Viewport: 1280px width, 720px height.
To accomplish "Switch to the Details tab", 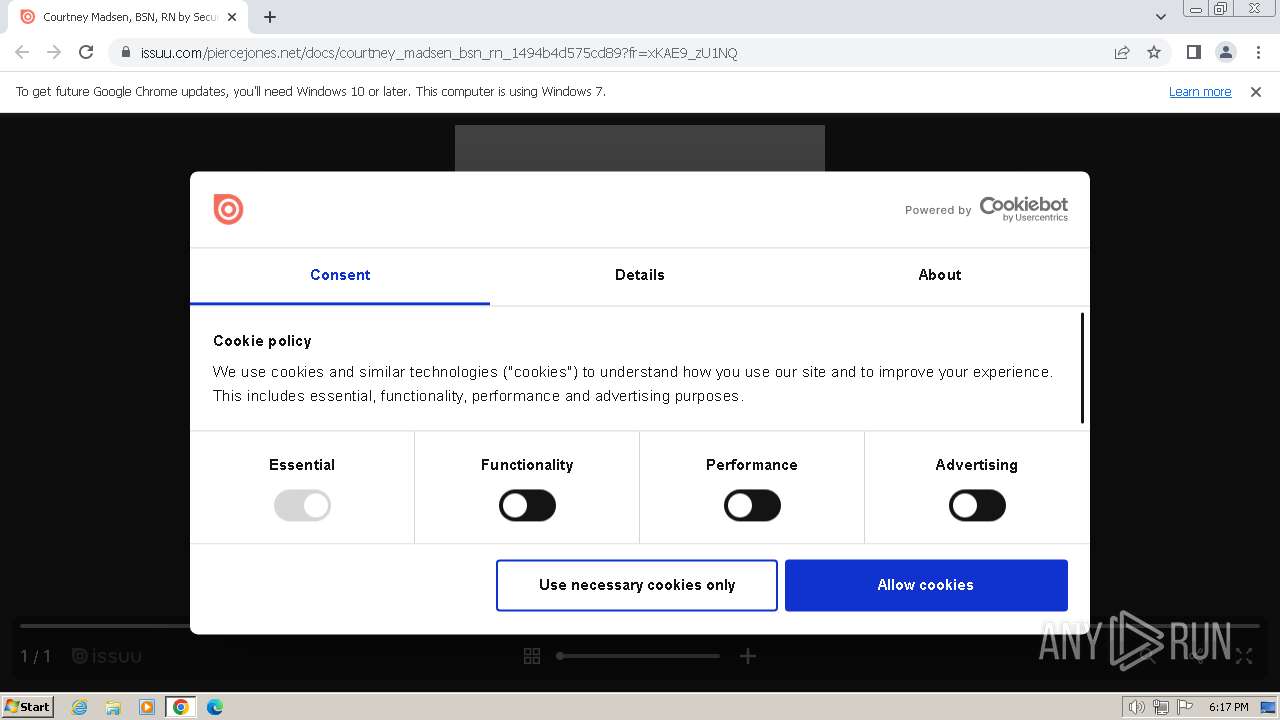I will (640, 275).
